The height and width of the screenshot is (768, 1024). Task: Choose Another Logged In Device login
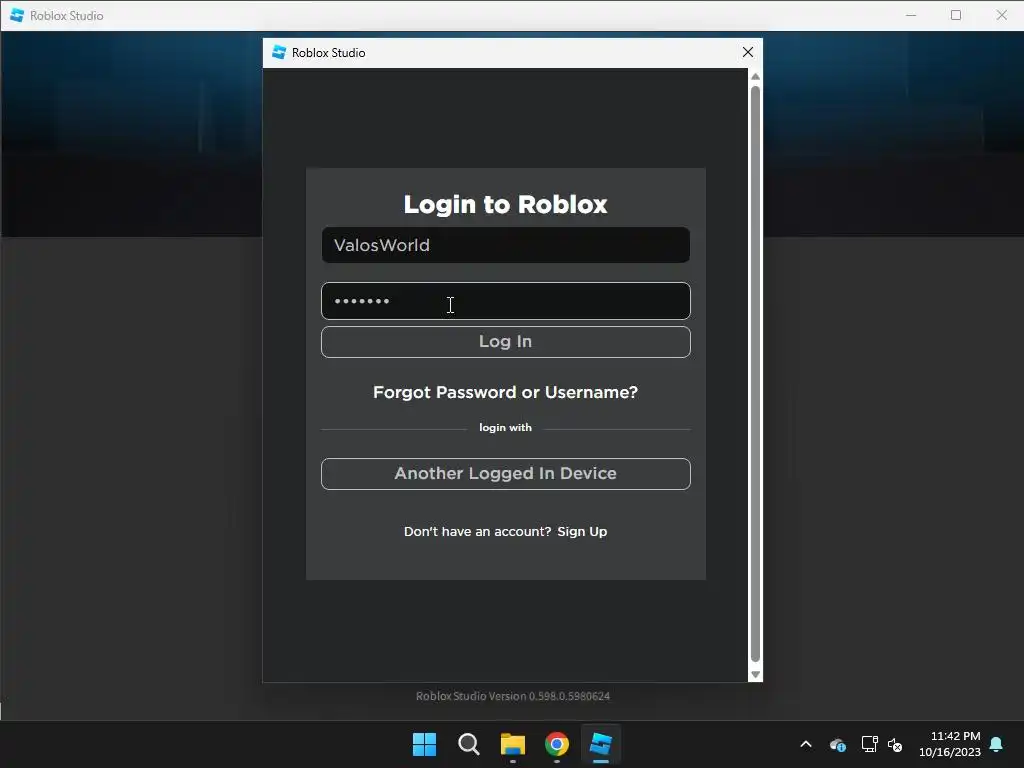click(505, 473)
